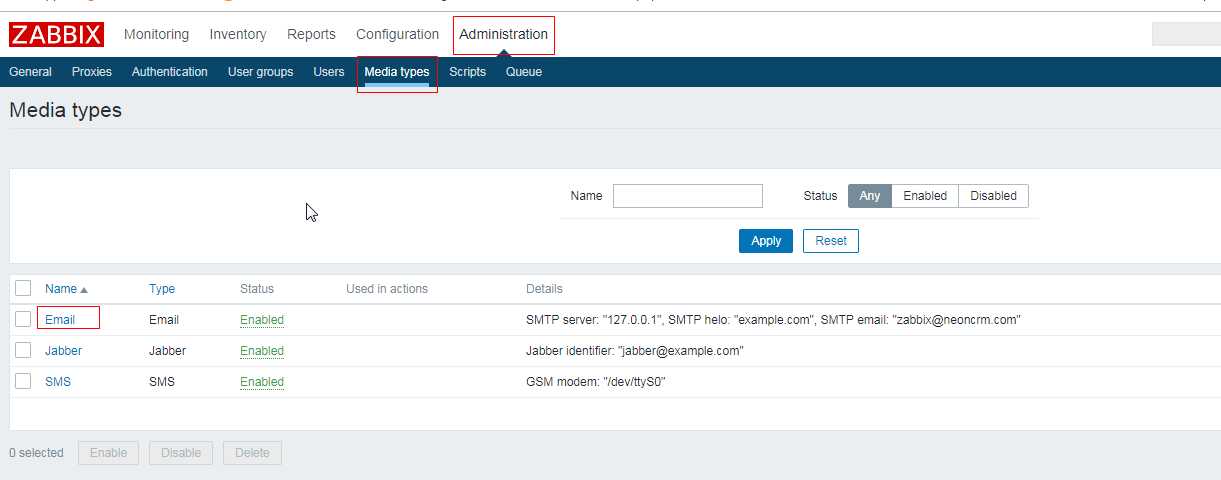
Task: Click the Type cell reading SMS
Action: point(162,382)
